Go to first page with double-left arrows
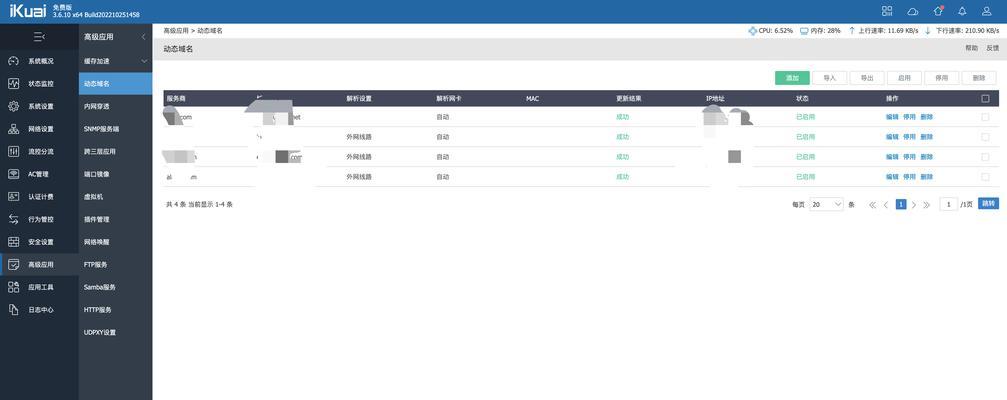Screen dimensions: 1007x400 872,205
